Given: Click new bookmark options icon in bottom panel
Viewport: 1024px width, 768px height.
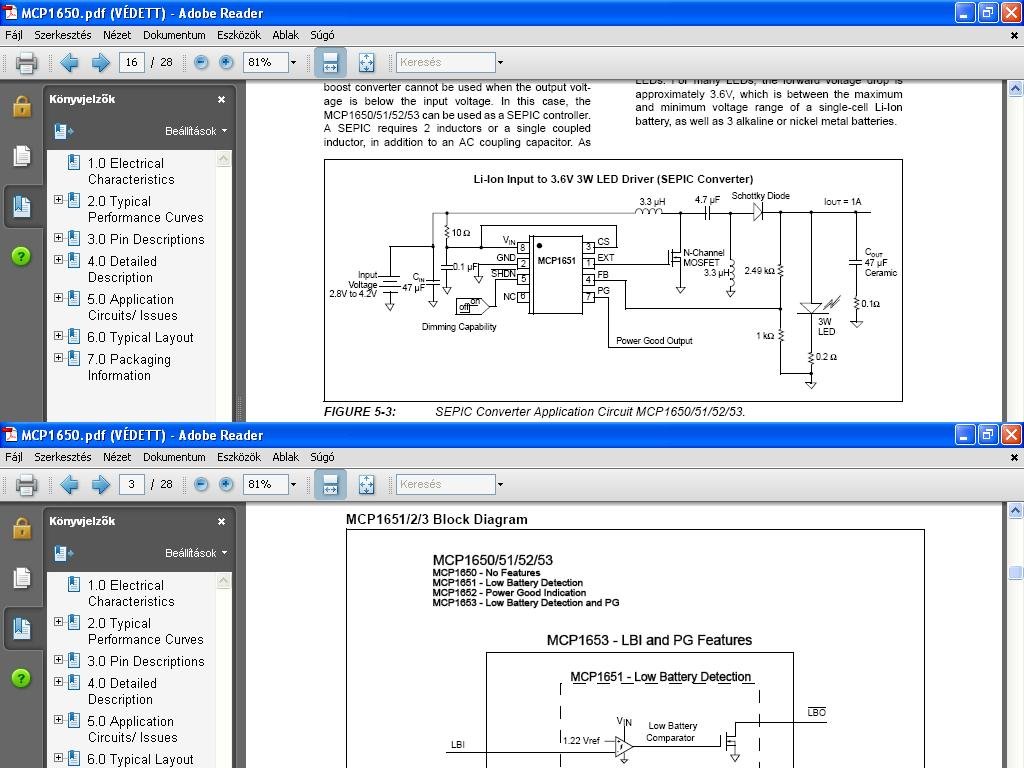Looking at the screenshot, I should point(63,553).
